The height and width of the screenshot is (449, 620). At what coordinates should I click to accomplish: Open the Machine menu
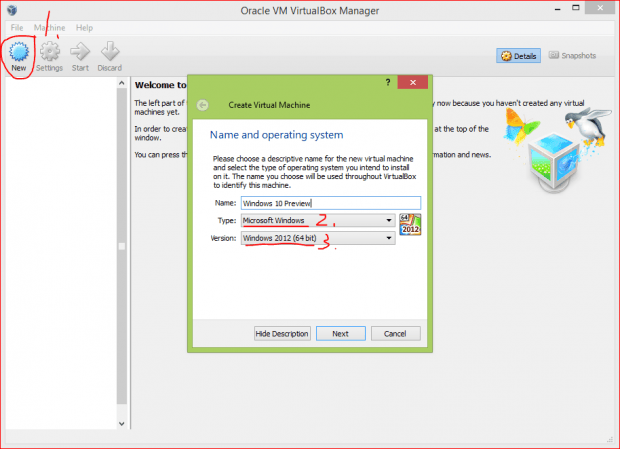click(49, 28)
